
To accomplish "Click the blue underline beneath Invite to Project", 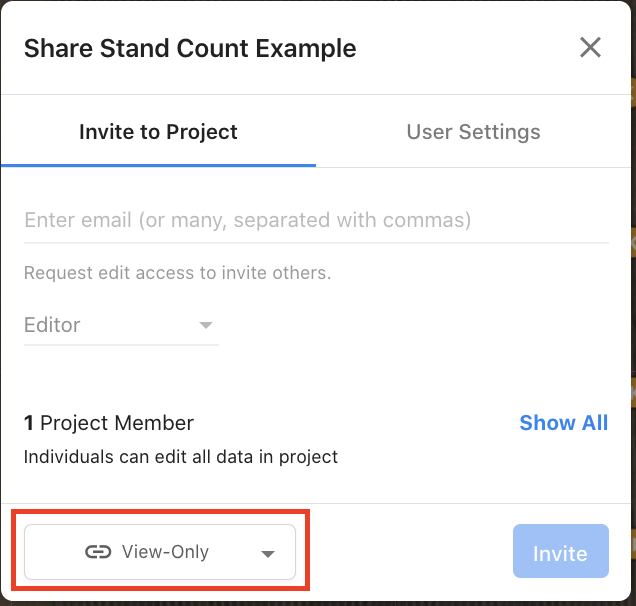I will point(158,165).
